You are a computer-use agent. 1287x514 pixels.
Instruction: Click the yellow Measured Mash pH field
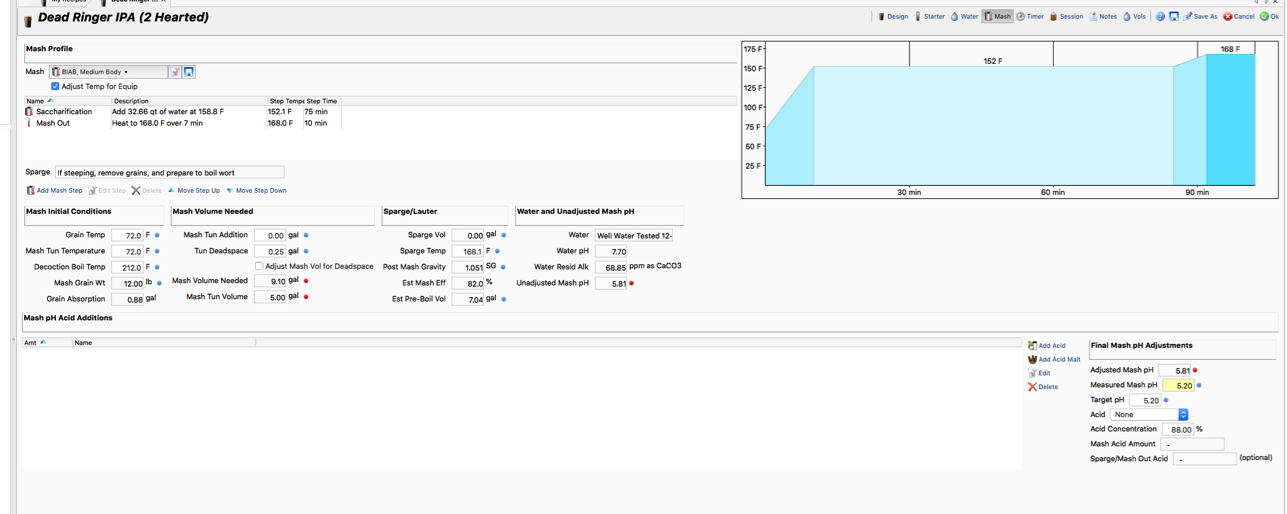pyautogui.click(x=1178, y=385)
